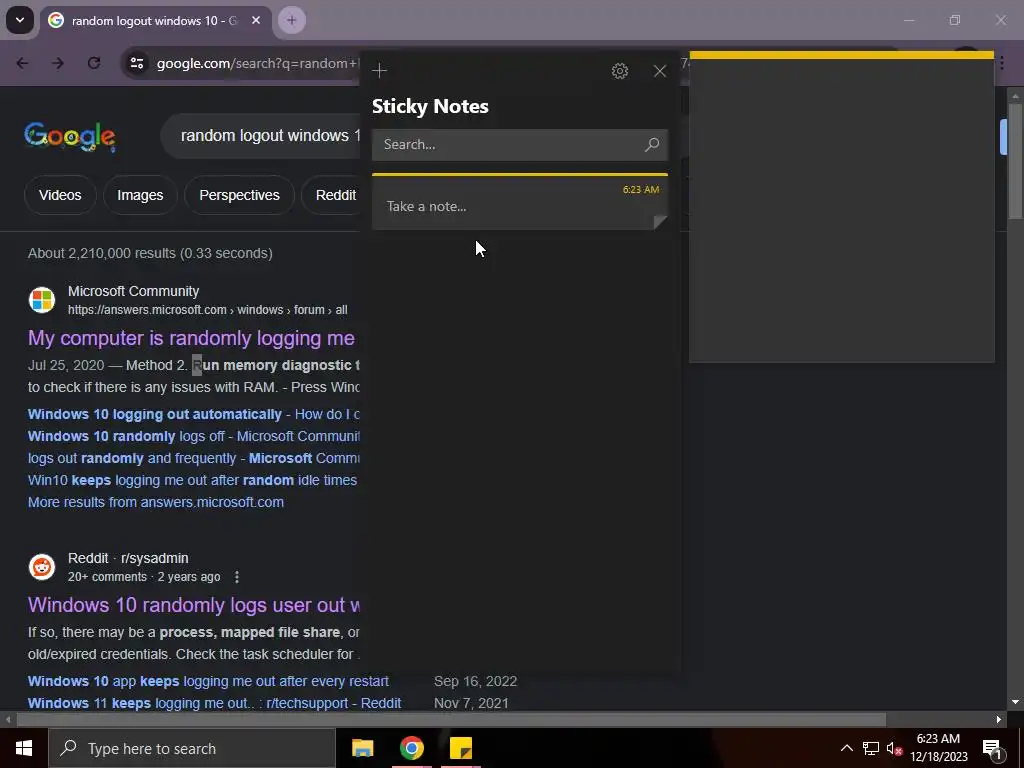This screenshot has height=768, width=1024.
Task: Click the magnifier icon in Sticky Notes search
Action: [x=651, y=144]
